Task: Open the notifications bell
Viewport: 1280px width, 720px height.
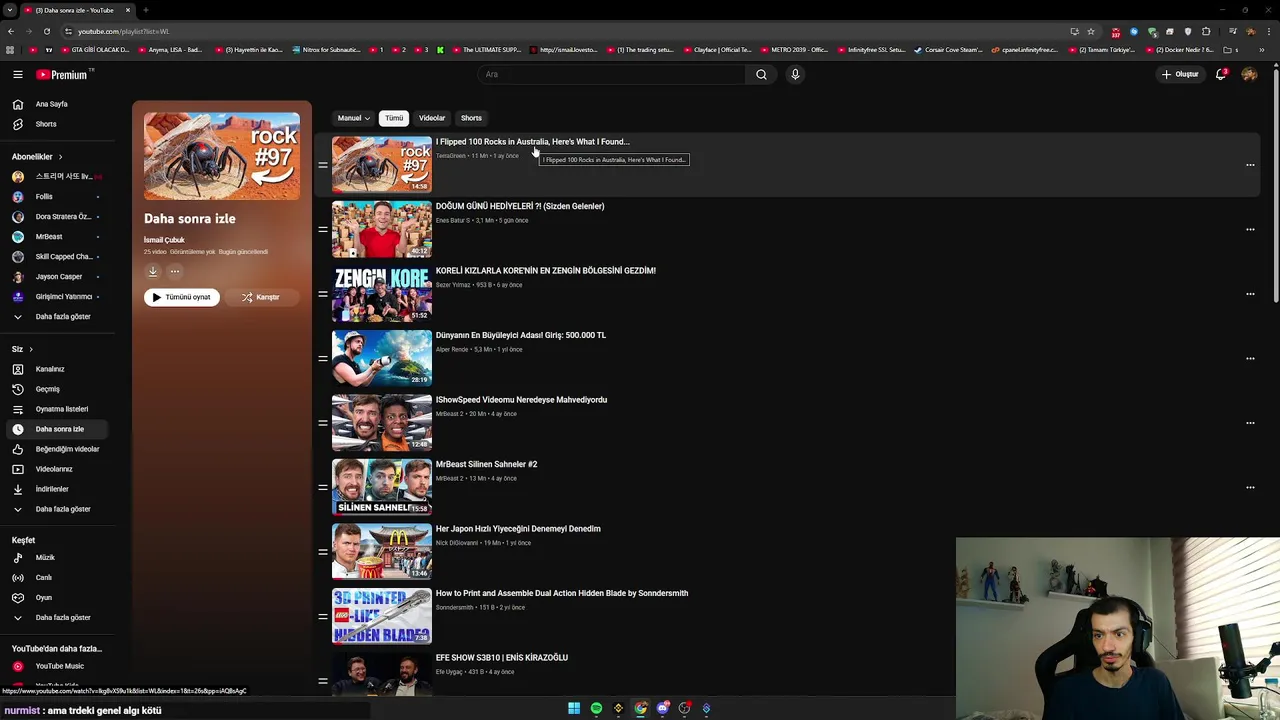Action: pyautogui.click(x=1221, y=74)
